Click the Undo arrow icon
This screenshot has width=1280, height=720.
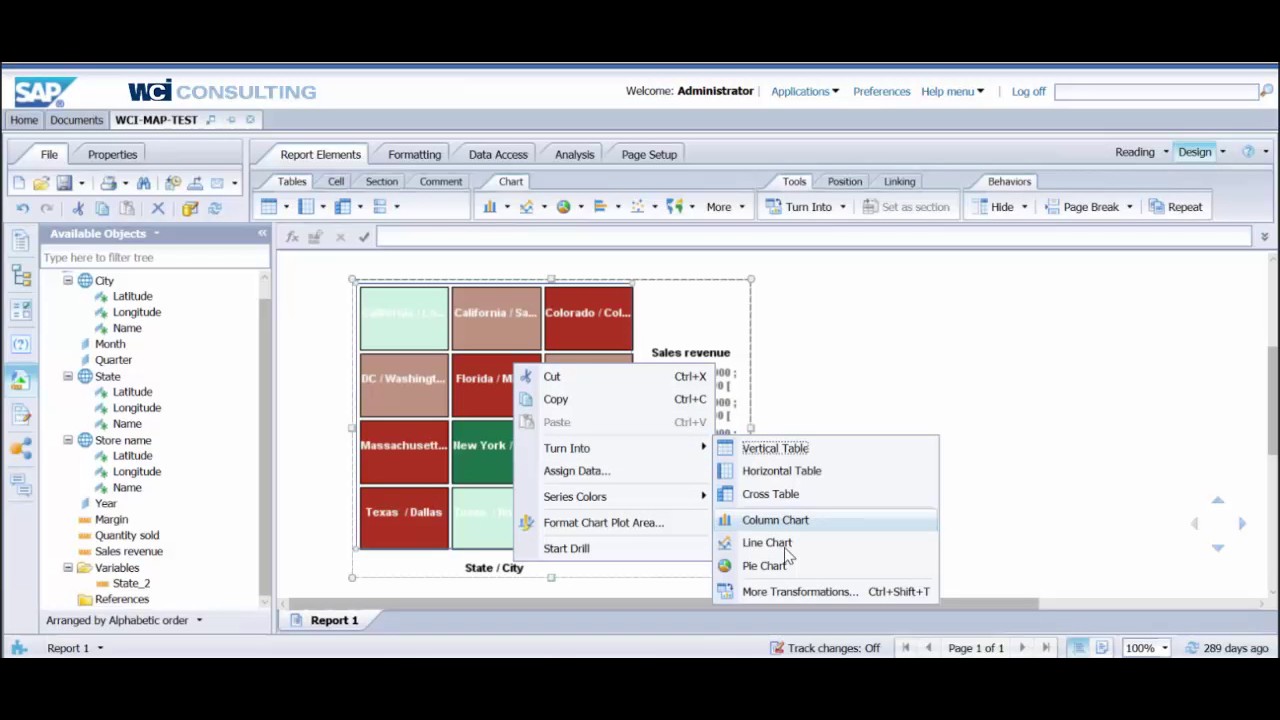coord(23,209)
